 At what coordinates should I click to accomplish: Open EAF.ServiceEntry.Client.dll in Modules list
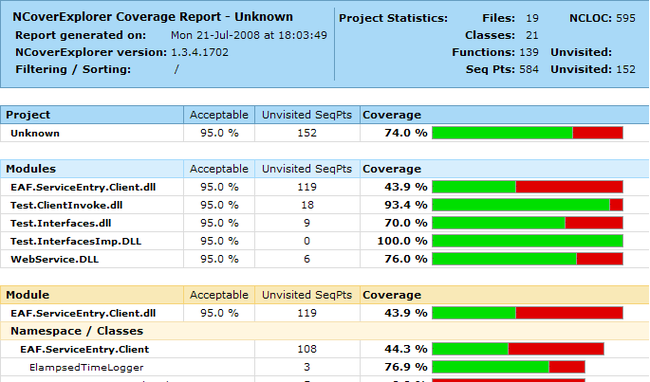[x=83, y=187]
